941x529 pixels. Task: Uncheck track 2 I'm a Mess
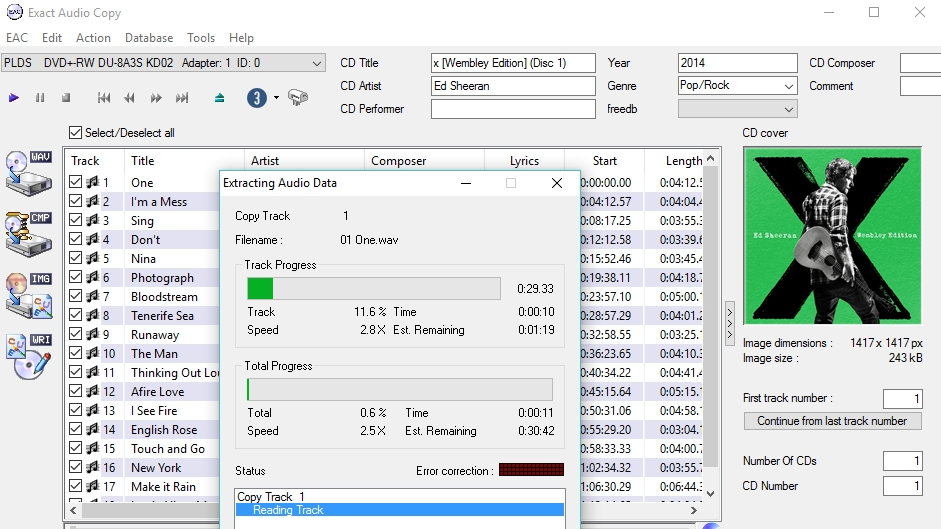pyautogui.click(x=75, y=201)
